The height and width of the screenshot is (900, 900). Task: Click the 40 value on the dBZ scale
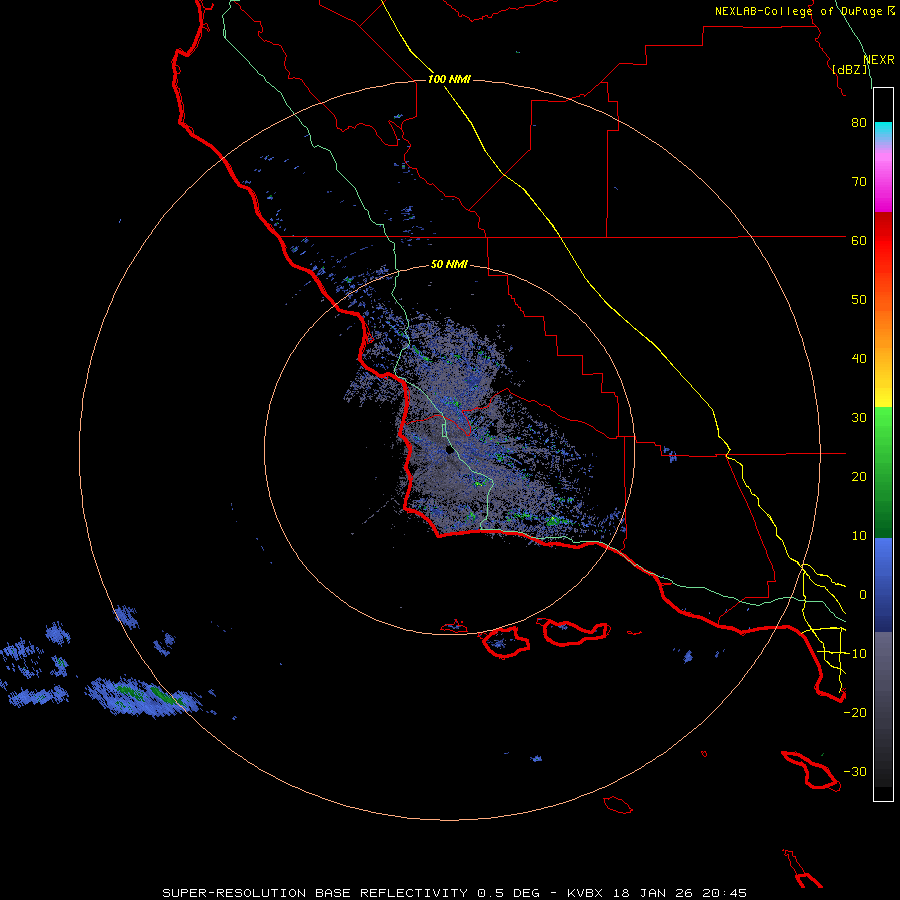tap(859, 359)
